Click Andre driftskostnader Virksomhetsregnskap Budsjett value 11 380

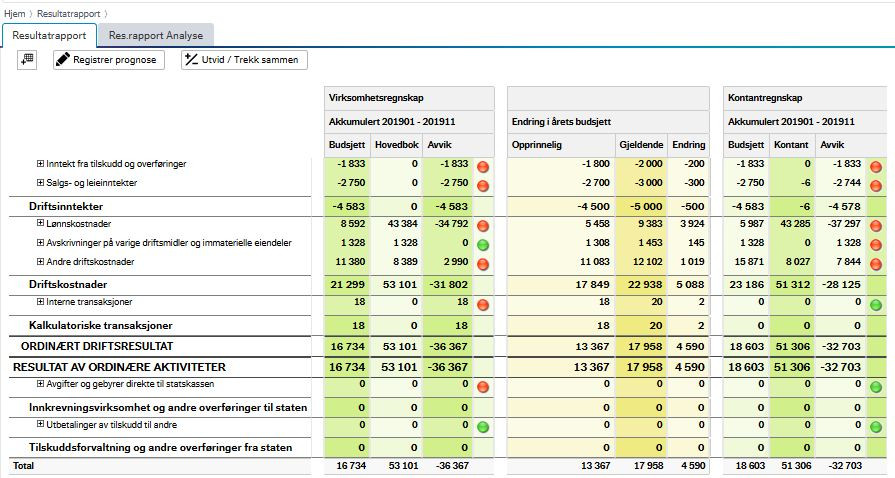click(350, 262)
